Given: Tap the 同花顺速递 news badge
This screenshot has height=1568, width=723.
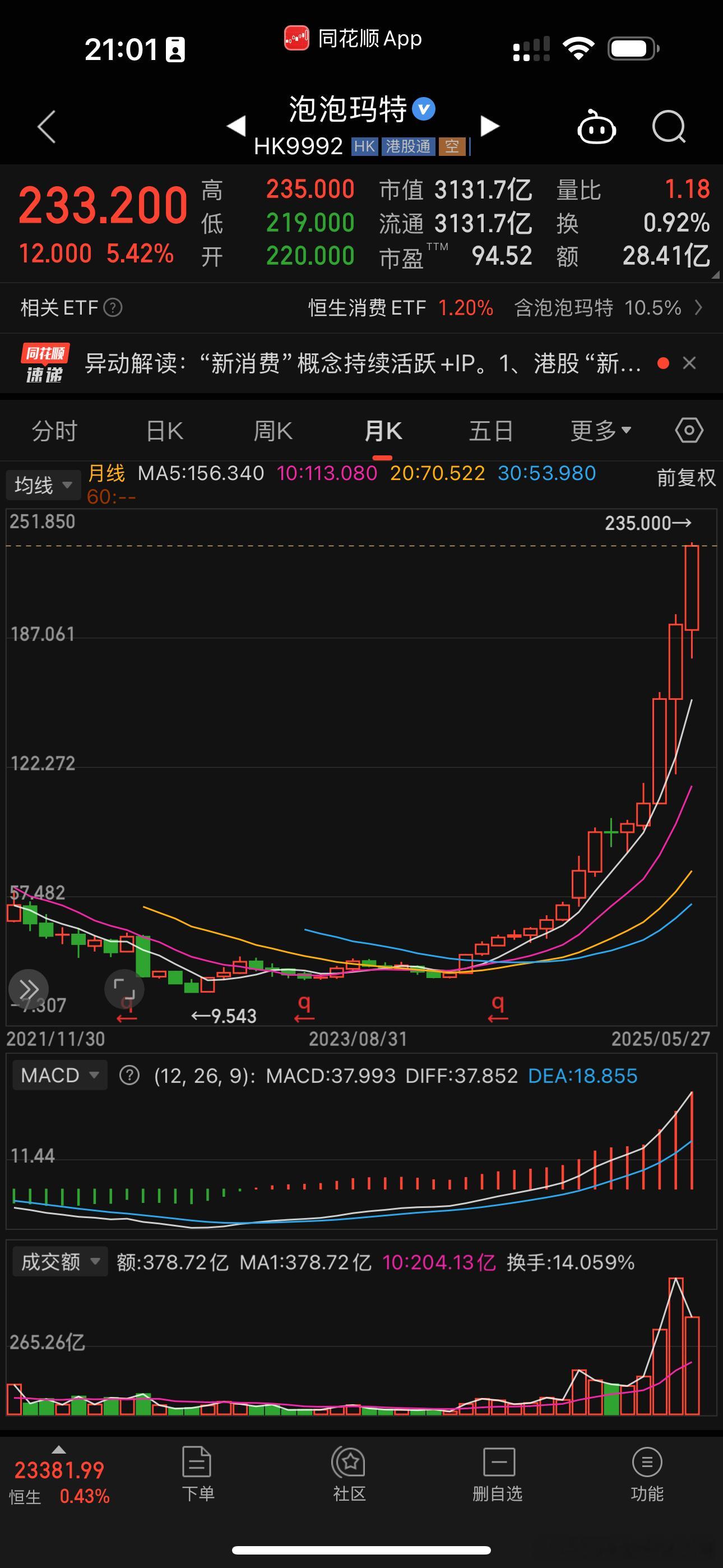Looking at the screenshot, I should tap(45, 363).
